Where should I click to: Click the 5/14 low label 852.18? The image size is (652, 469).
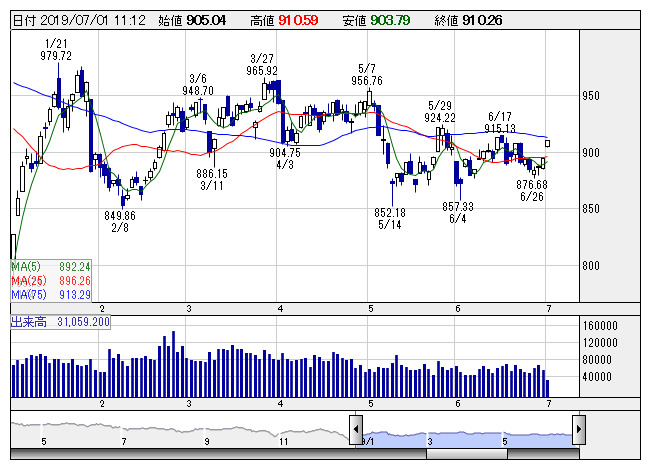tap(389, 212)
